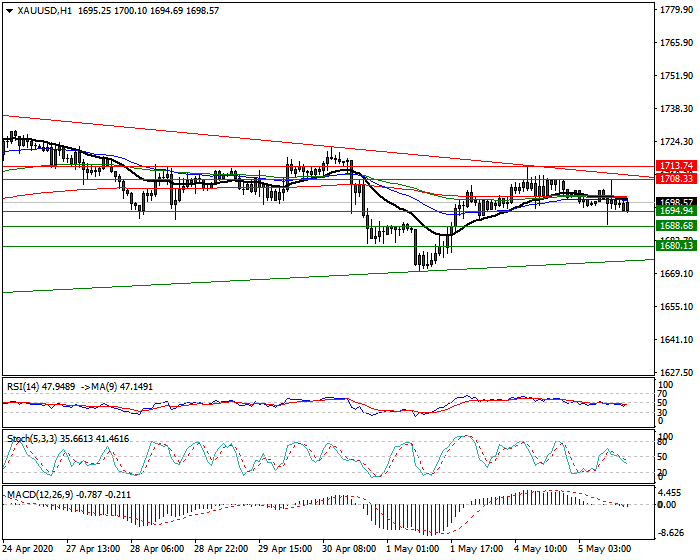Click the 4 May 10:00 time label
This screenshot has width=700, height=560.
(x=541, y=549)
